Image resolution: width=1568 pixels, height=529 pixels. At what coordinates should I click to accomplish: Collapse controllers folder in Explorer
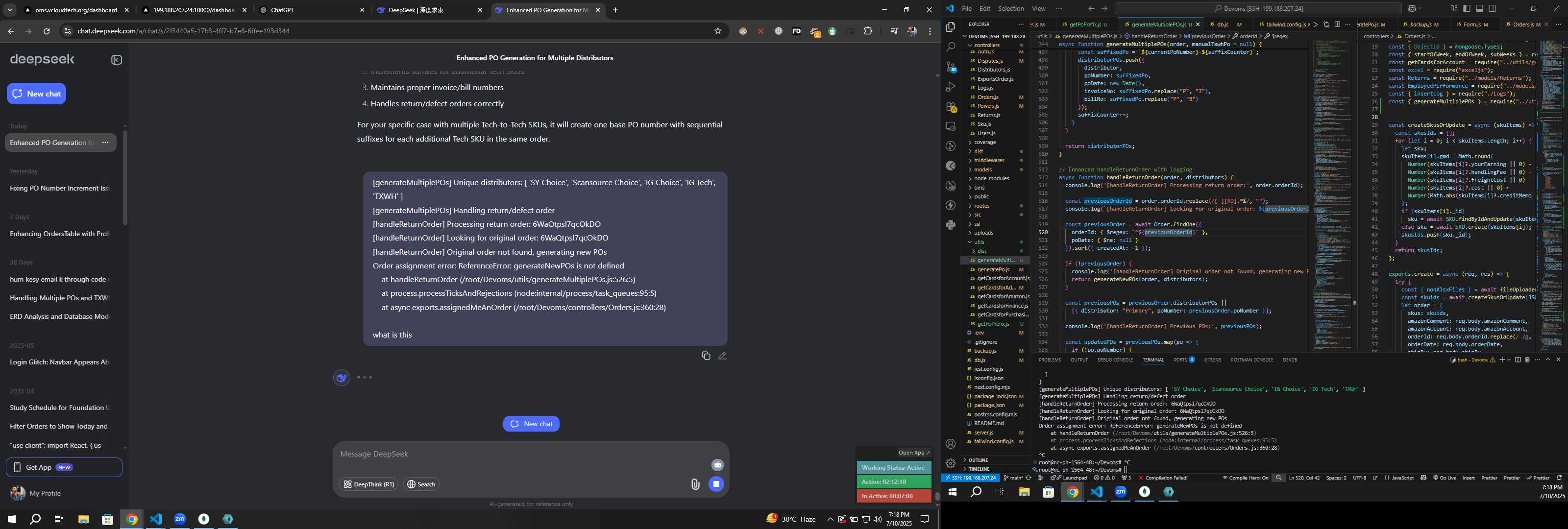click(x=987, y=45)
